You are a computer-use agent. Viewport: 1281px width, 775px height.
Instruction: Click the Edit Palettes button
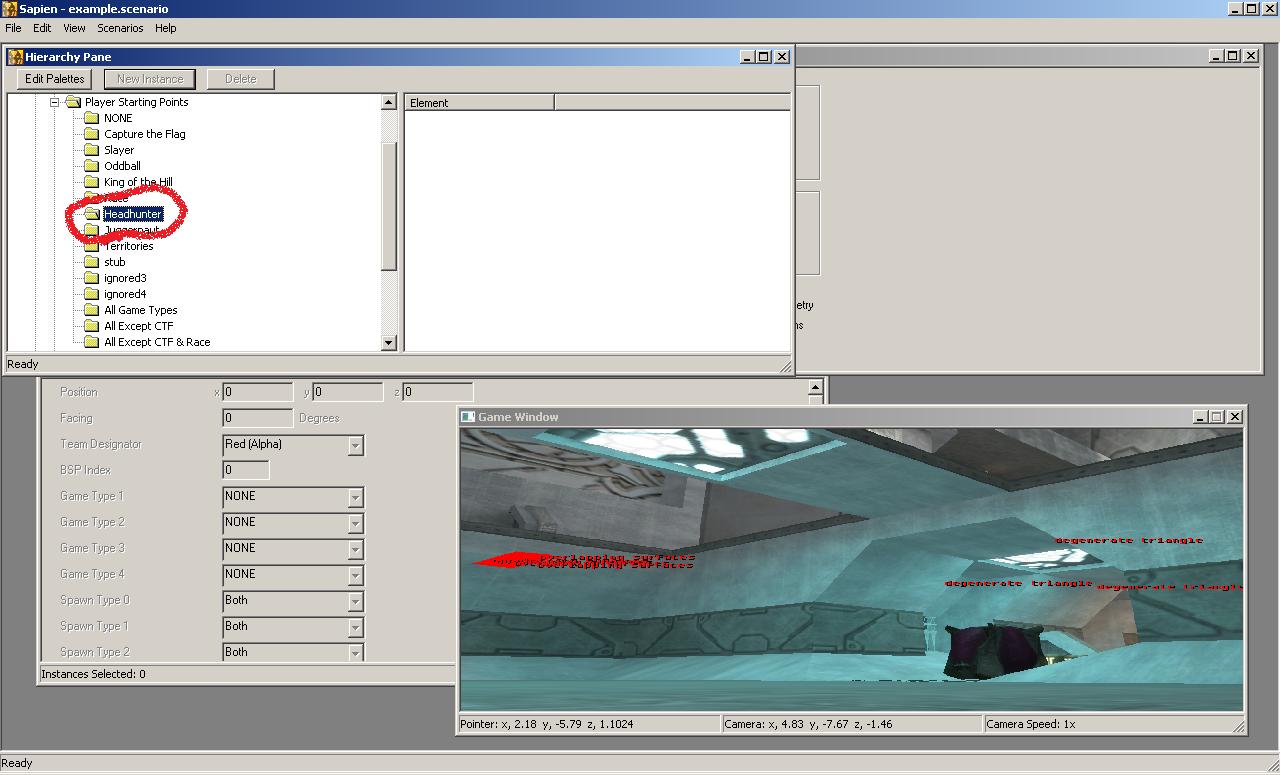55,79
